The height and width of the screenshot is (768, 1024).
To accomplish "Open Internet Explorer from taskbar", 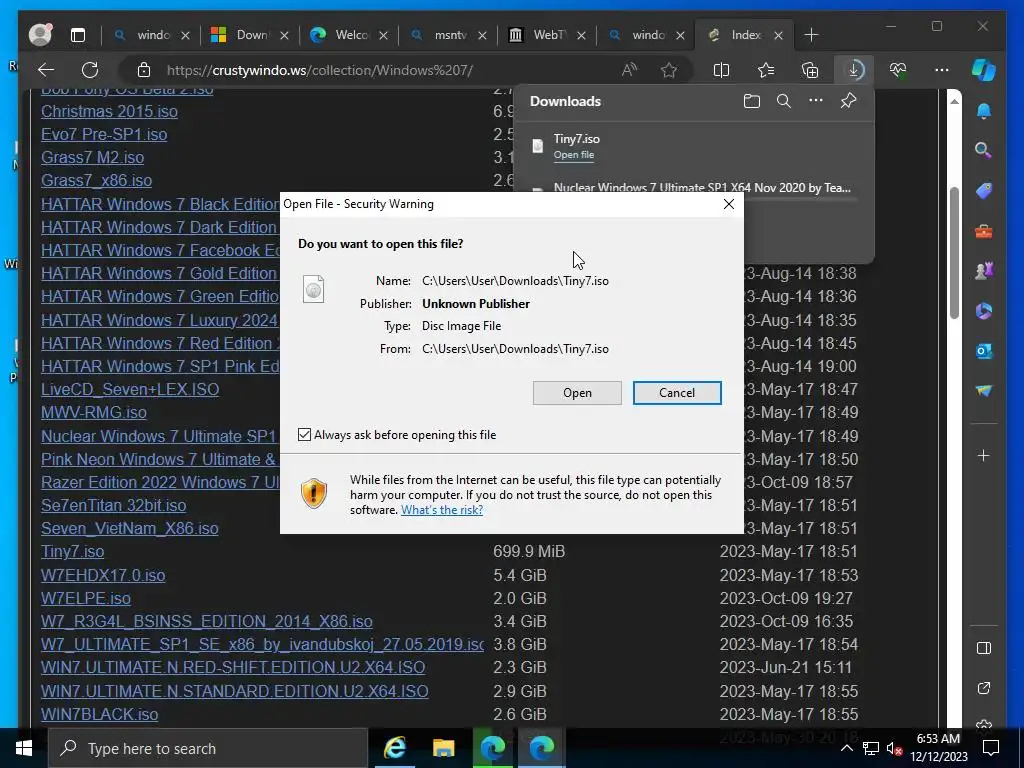I will [x=394, y=748].
